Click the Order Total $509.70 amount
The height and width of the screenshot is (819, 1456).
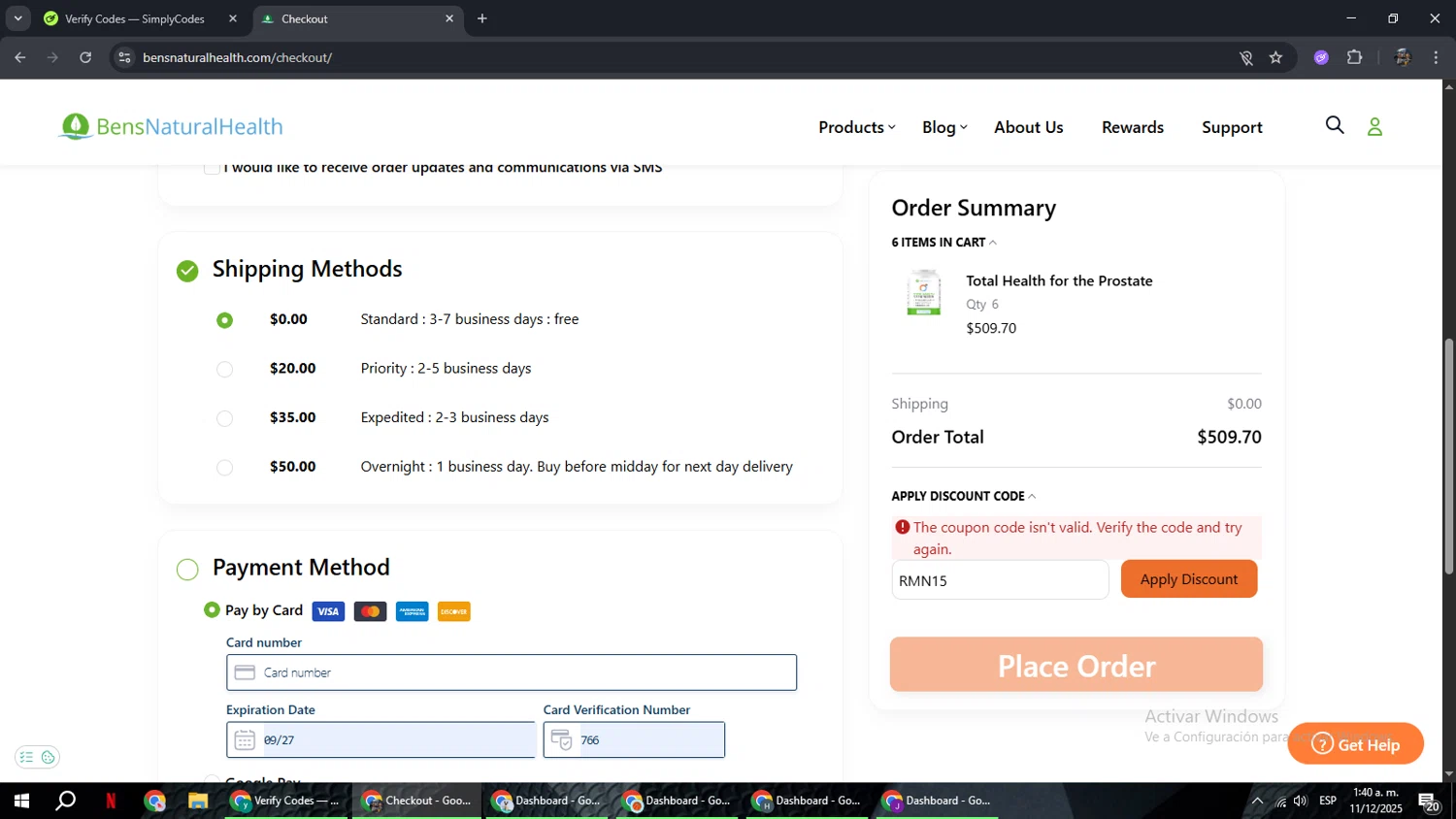pos(1229,437)
